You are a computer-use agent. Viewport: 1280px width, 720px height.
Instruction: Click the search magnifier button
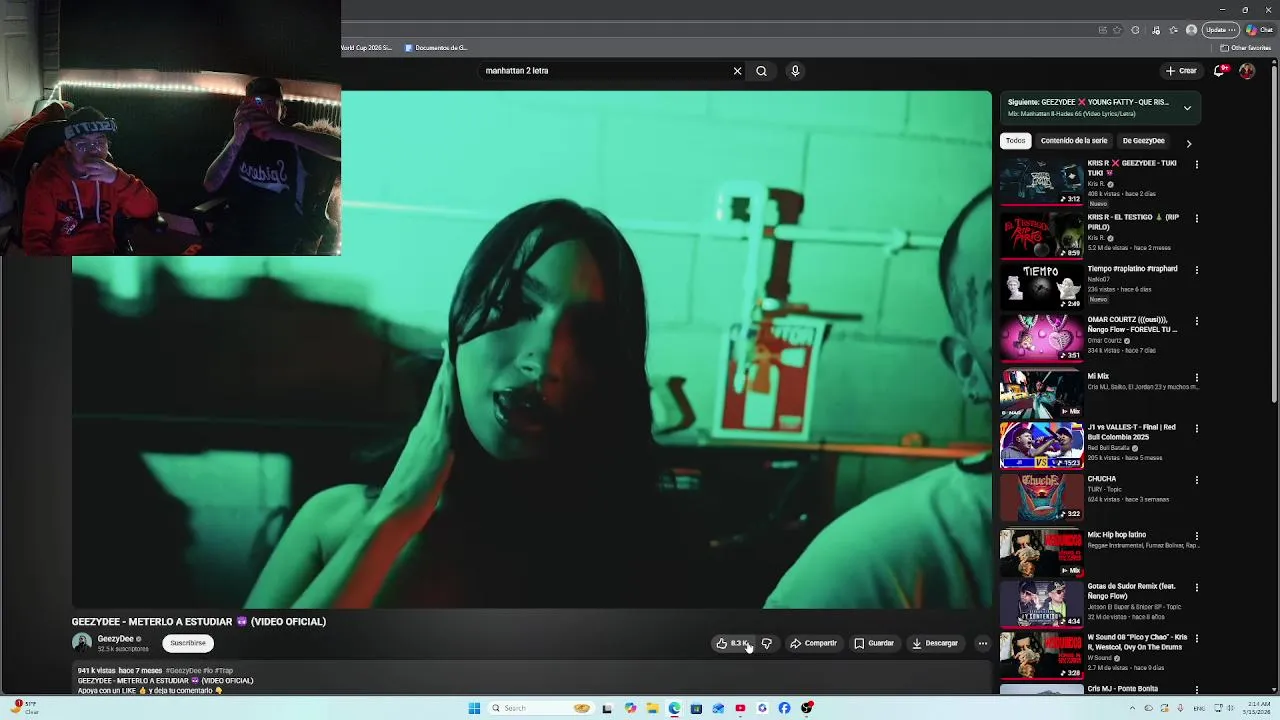click(x=761, y=71)
